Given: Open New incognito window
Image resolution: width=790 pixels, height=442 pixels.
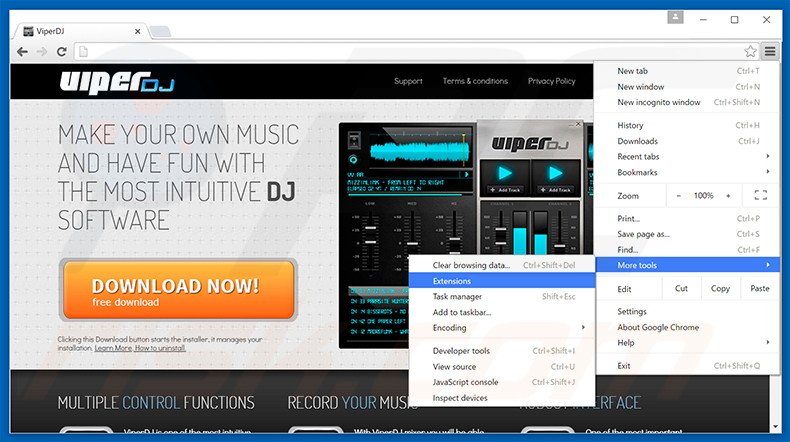Looking at the screenshot, I should (x=687, y=102).
